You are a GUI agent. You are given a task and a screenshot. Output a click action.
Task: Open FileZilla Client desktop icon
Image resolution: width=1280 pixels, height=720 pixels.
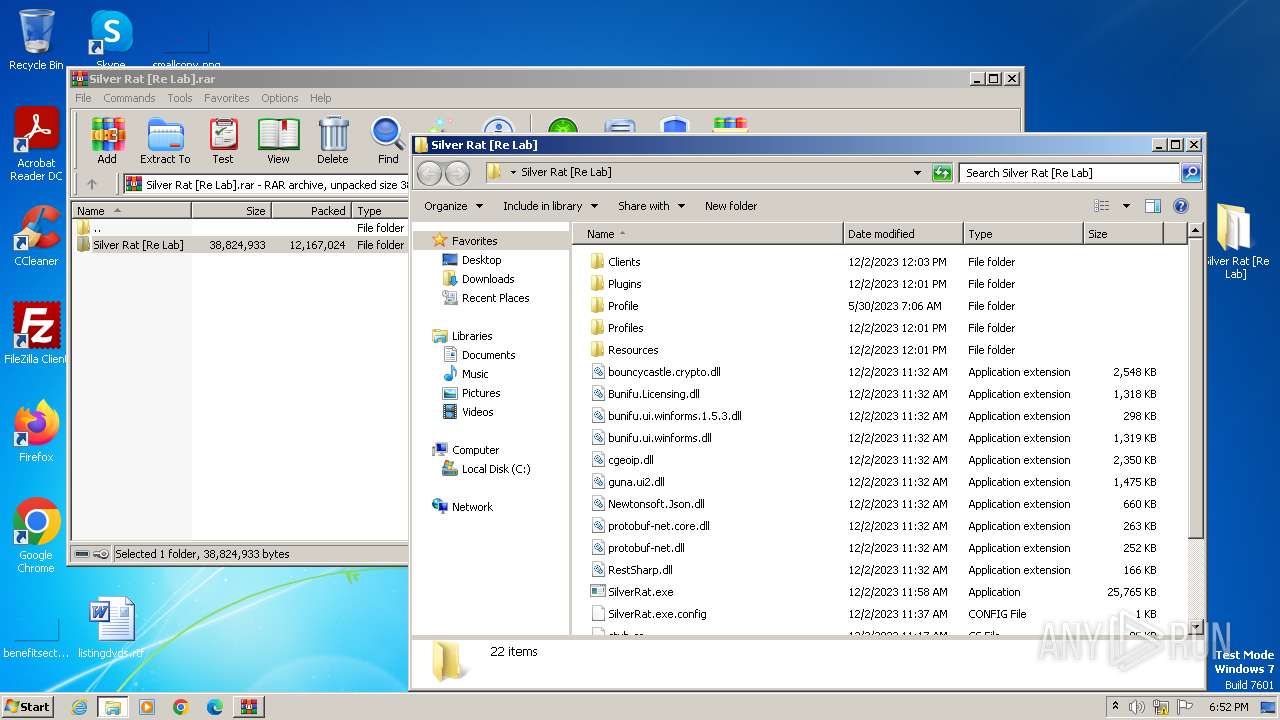36,333
